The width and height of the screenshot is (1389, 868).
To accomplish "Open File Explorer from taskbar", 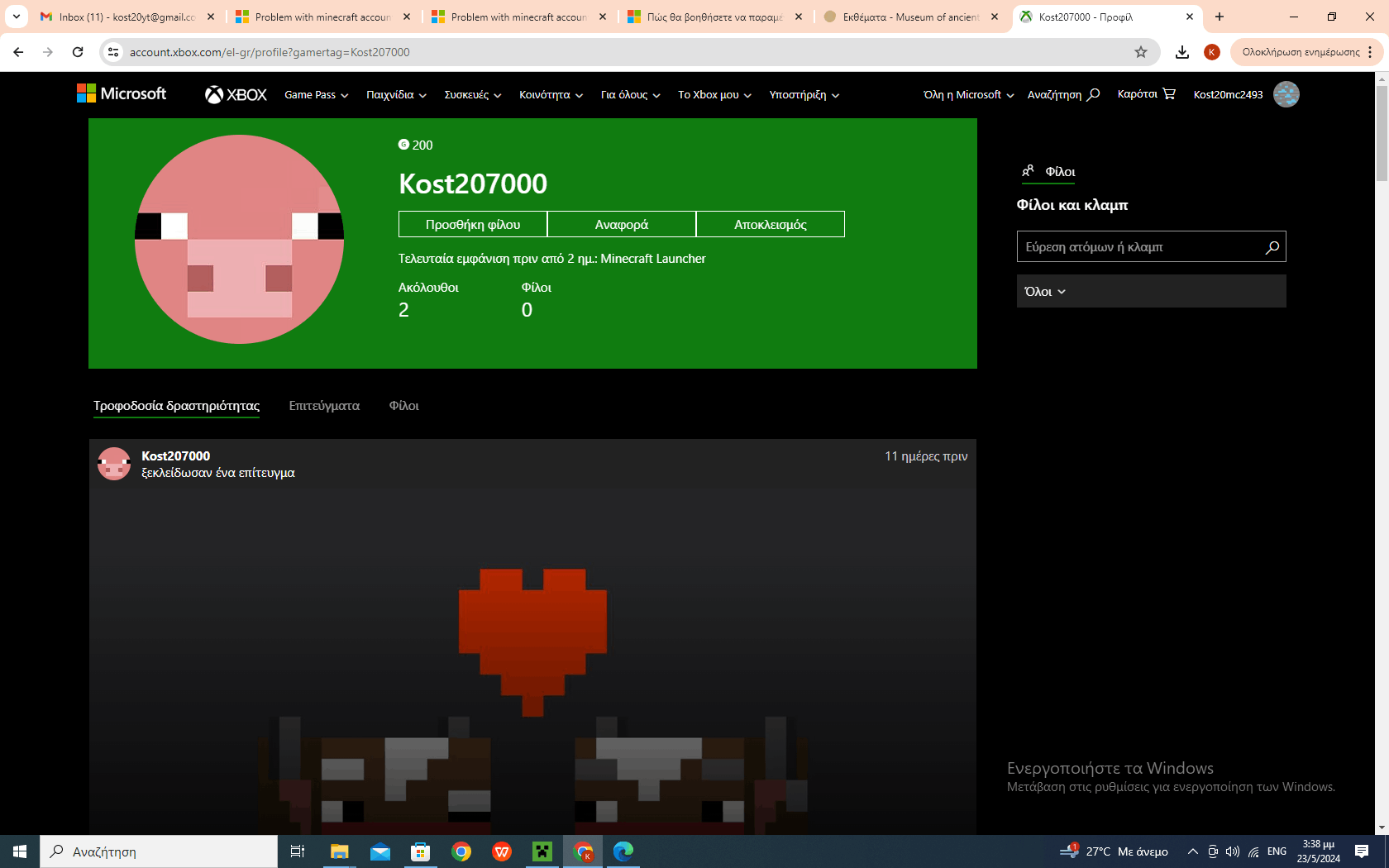I will pyautogui.click(x=339, y=851).
